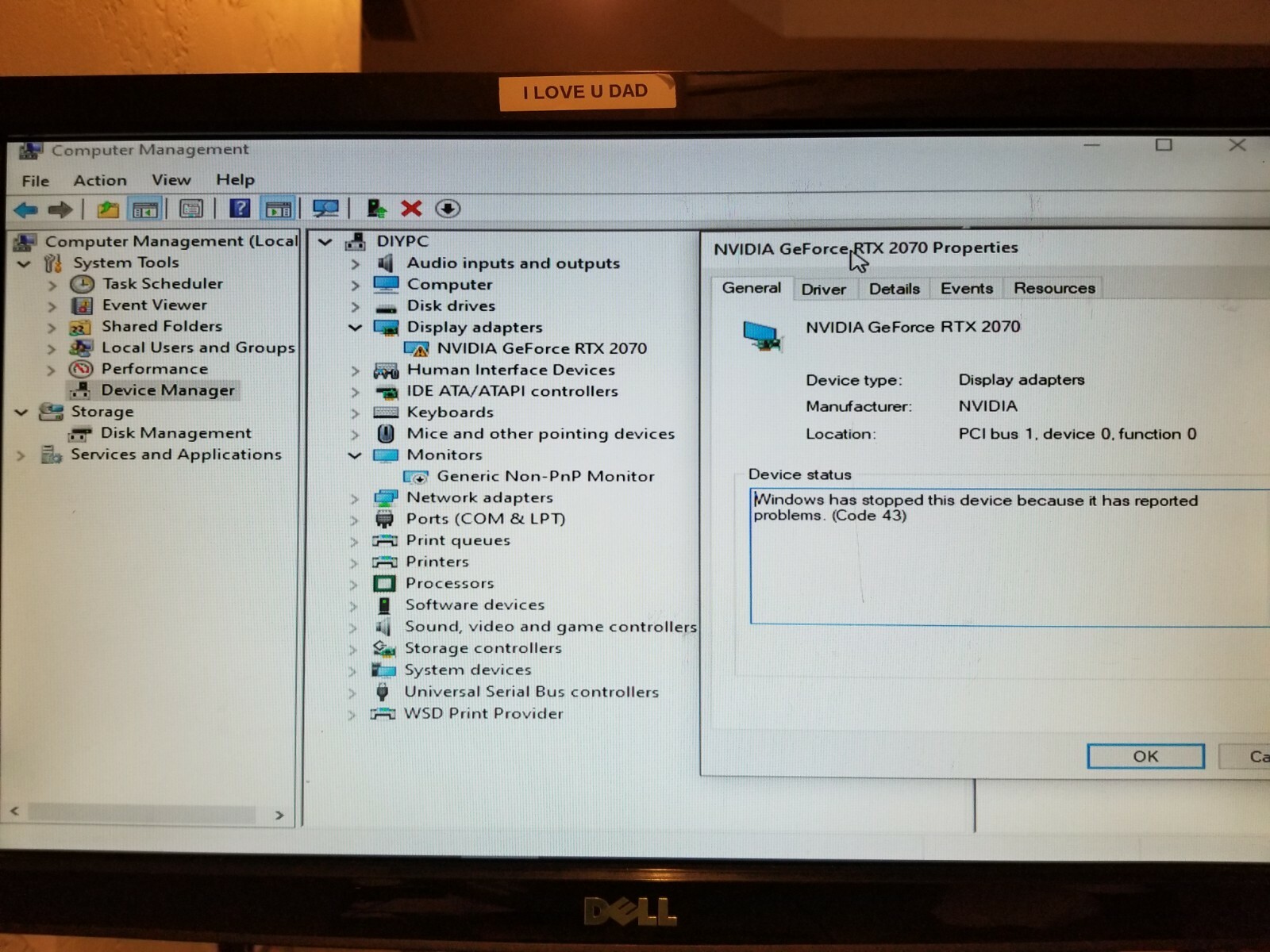Switch to the Driver tab
The image size is (1270, 952).
[x=824, y=290]
